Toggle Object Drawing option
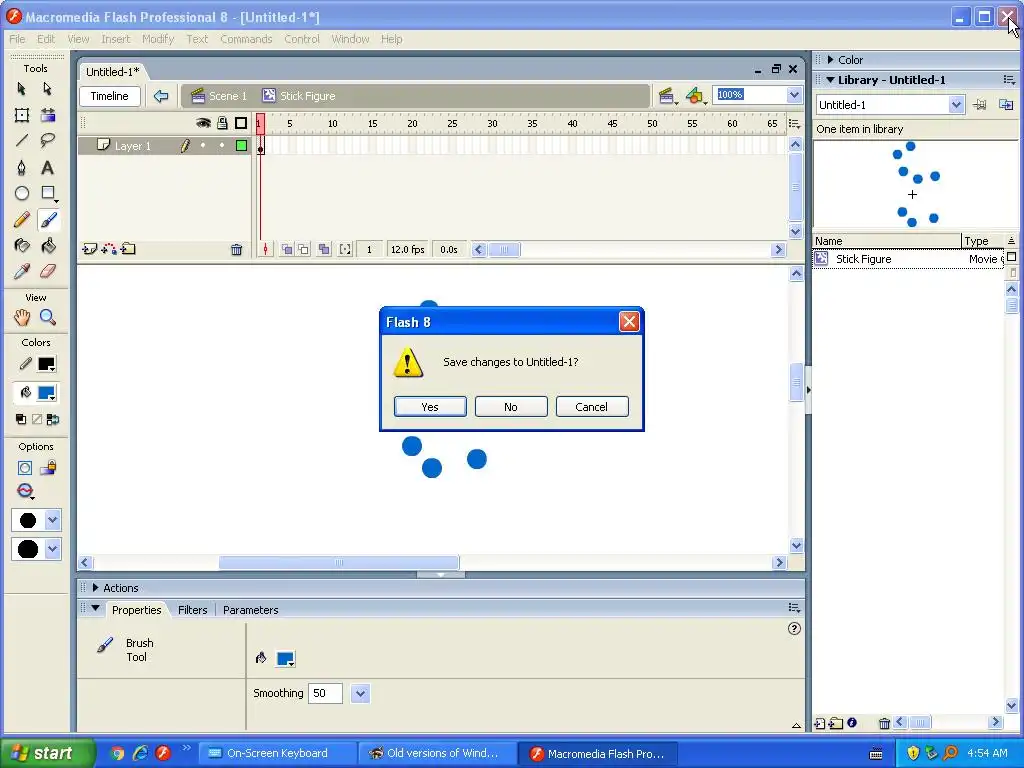The height and width of the screenshot is (768, 1024). click(x=25, y=468)
